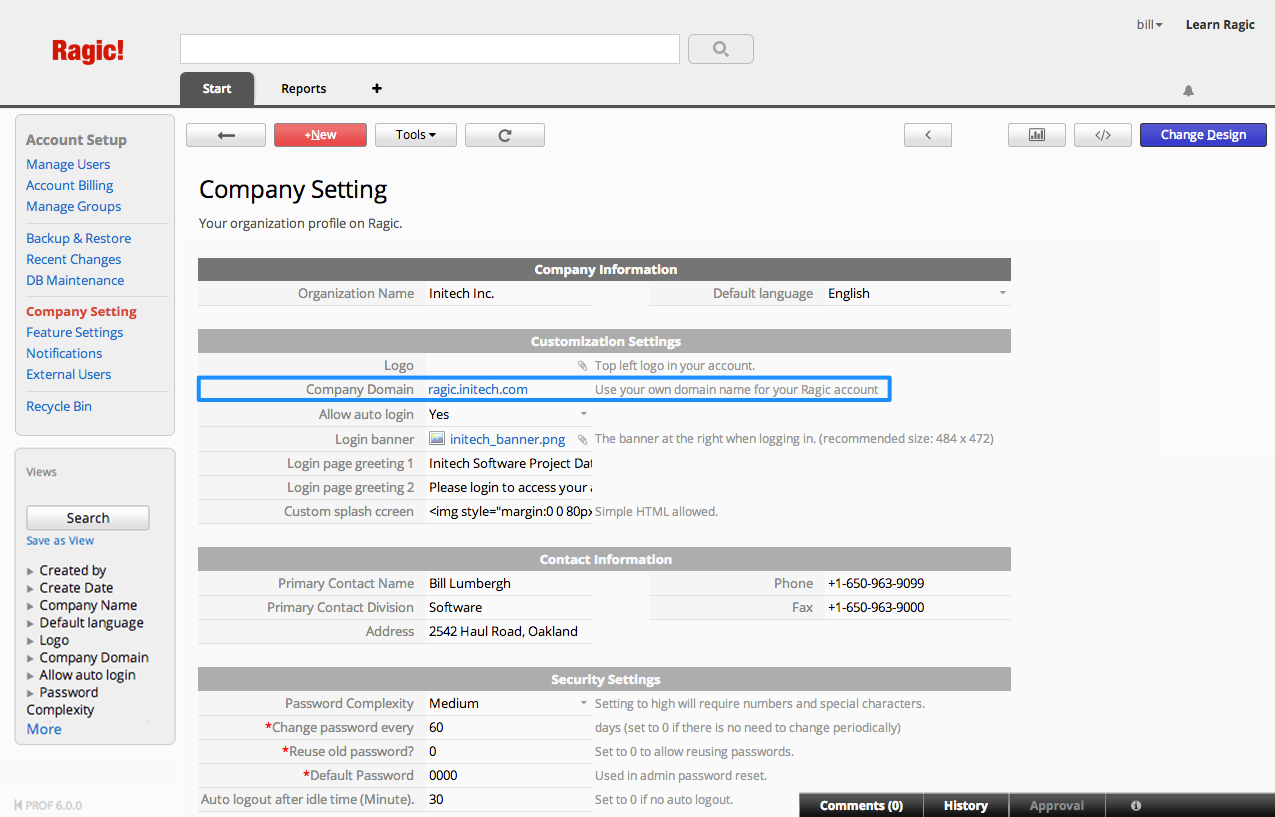The image size is (1275, 817).
Task: Go to Manage Users
Action: [x=68, y=164]
